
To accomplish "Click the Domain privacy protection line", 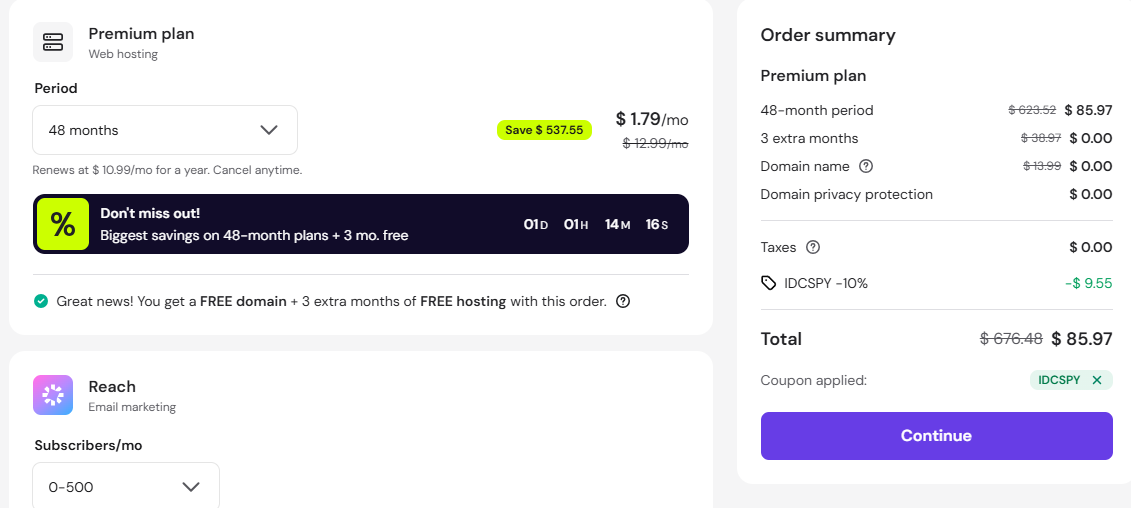I will [x=846, y=194].
